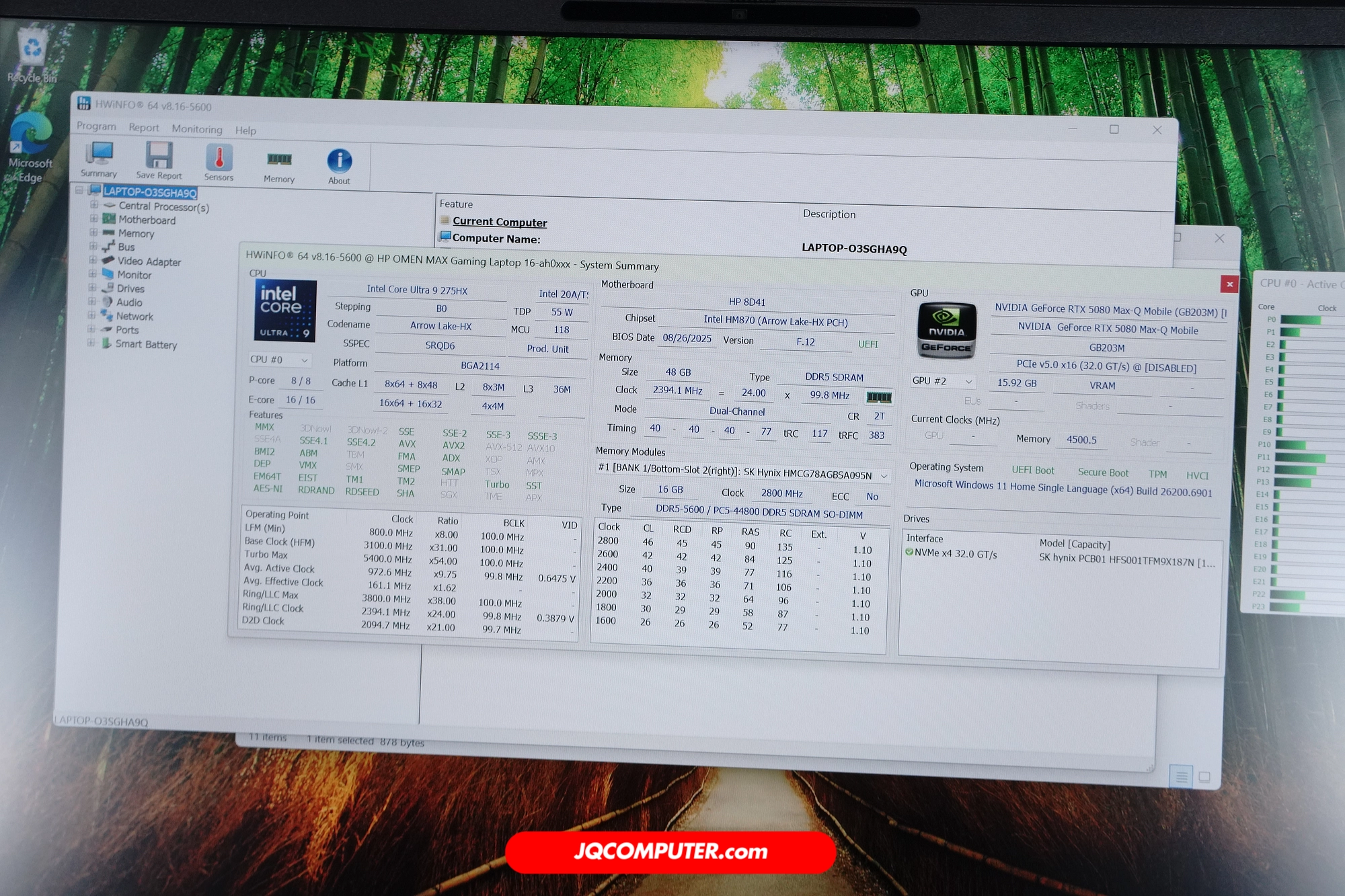Open the Report menu

[x=144, y=128]
